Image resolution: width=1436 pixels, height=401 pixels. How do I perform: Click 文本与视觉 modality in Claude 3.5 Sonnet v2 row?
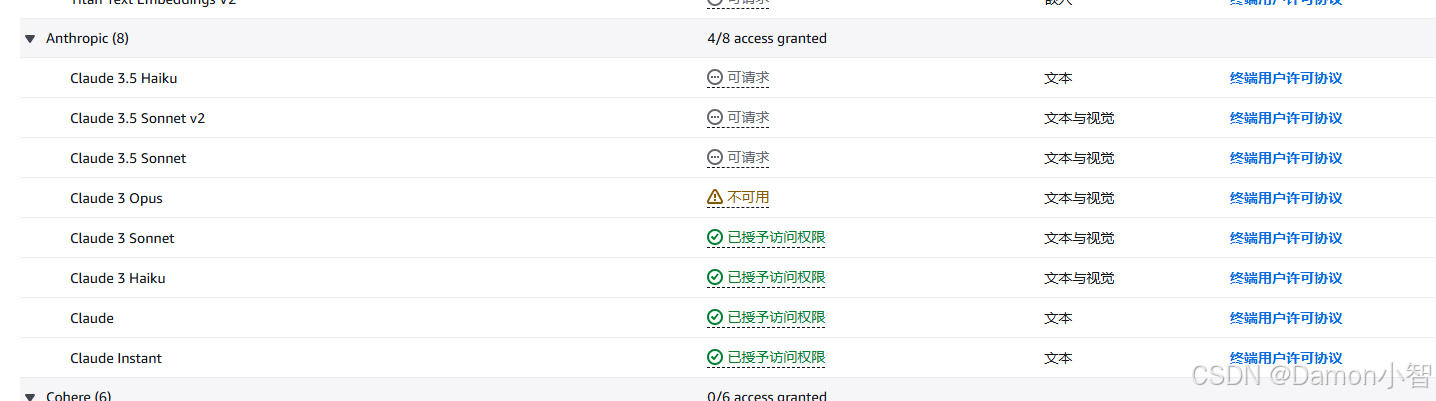(x=1079, y=118)
